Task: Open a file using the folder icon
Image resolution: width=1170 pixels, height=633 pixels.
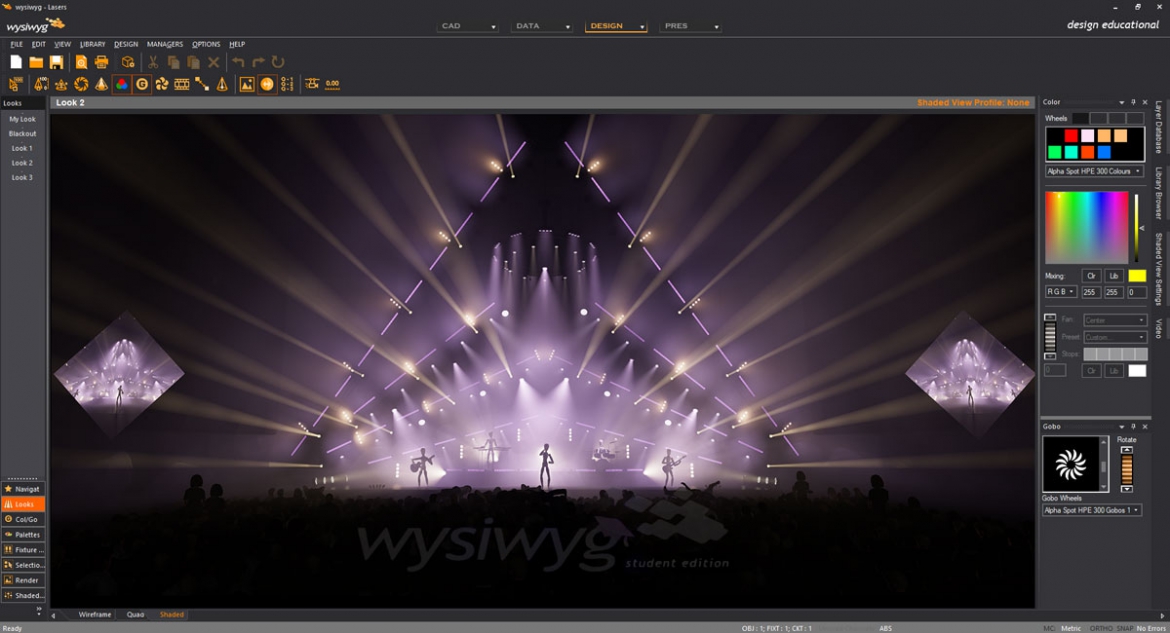Action: coord(36,62)
